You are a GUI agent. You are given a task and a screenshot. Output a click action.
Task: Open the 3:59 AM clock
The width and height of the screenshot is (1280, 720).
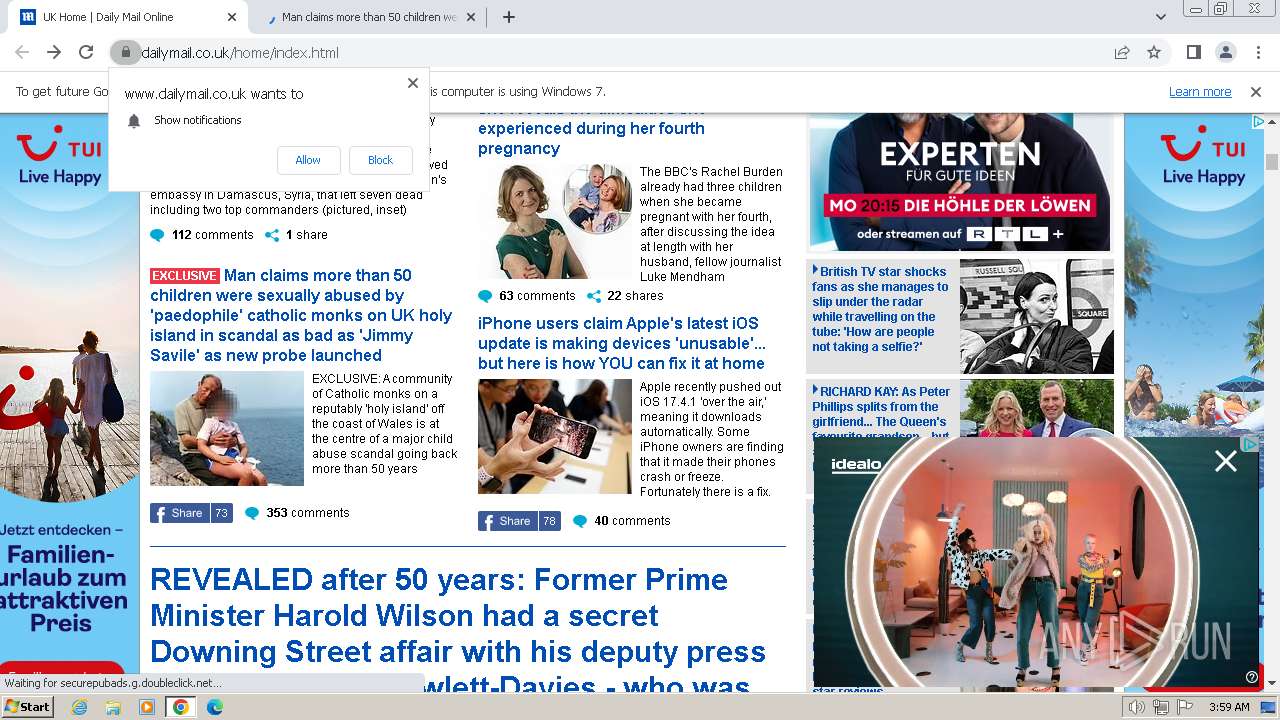click(1229, 707)
